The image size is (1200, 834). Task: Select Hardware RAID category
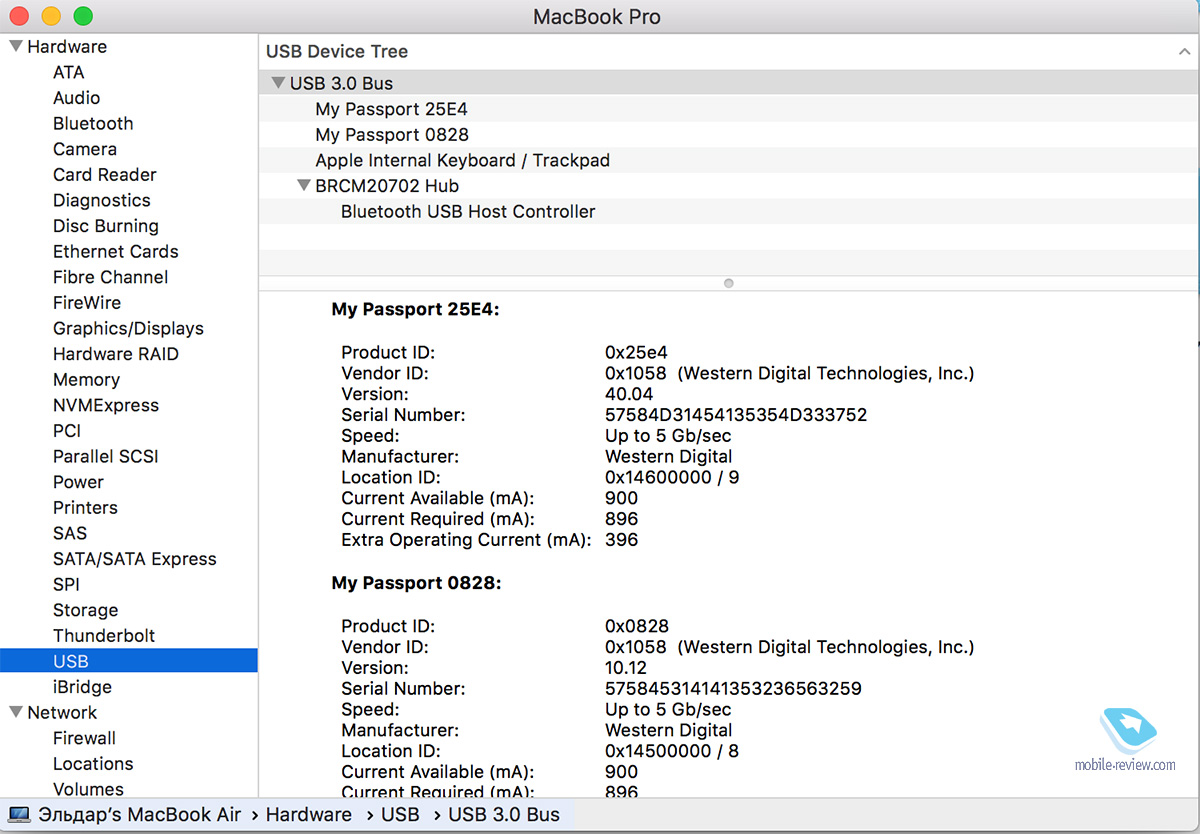(x=116, y=354)
